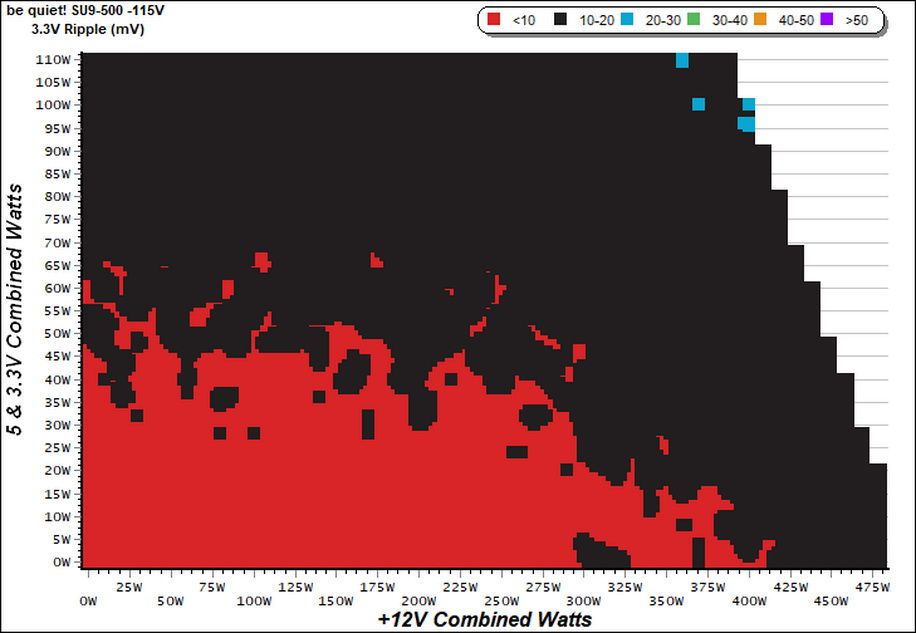Click the 110W label on vertical axis

pyautogui.click(x=53, y=60)
